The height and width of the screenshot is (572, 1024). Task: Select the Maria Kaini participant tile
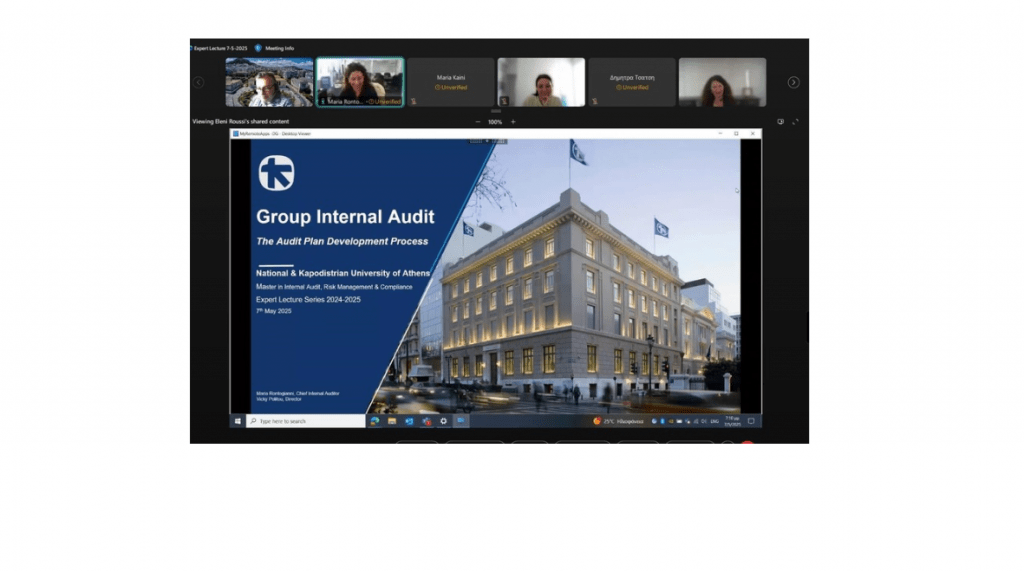(451, 82)
